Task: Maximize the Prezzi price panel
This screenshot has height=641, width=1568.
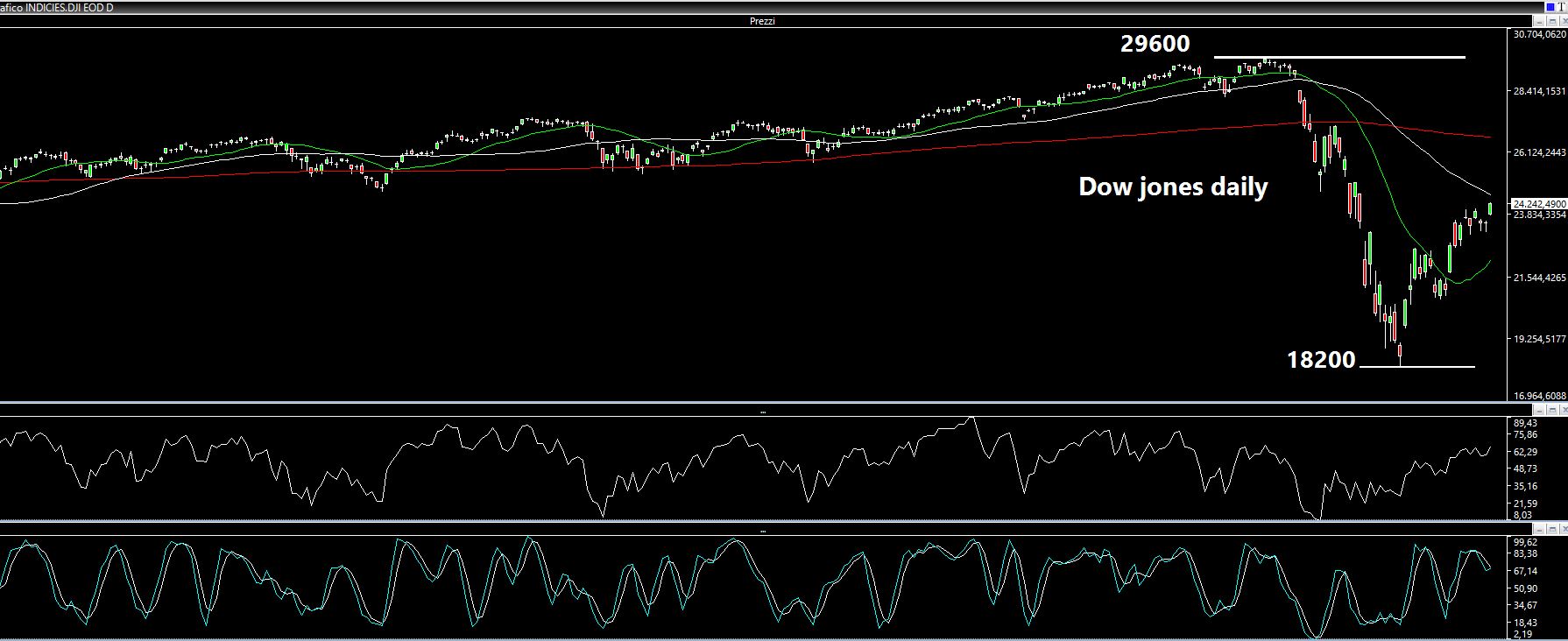Action: (x=1552, y=21)
